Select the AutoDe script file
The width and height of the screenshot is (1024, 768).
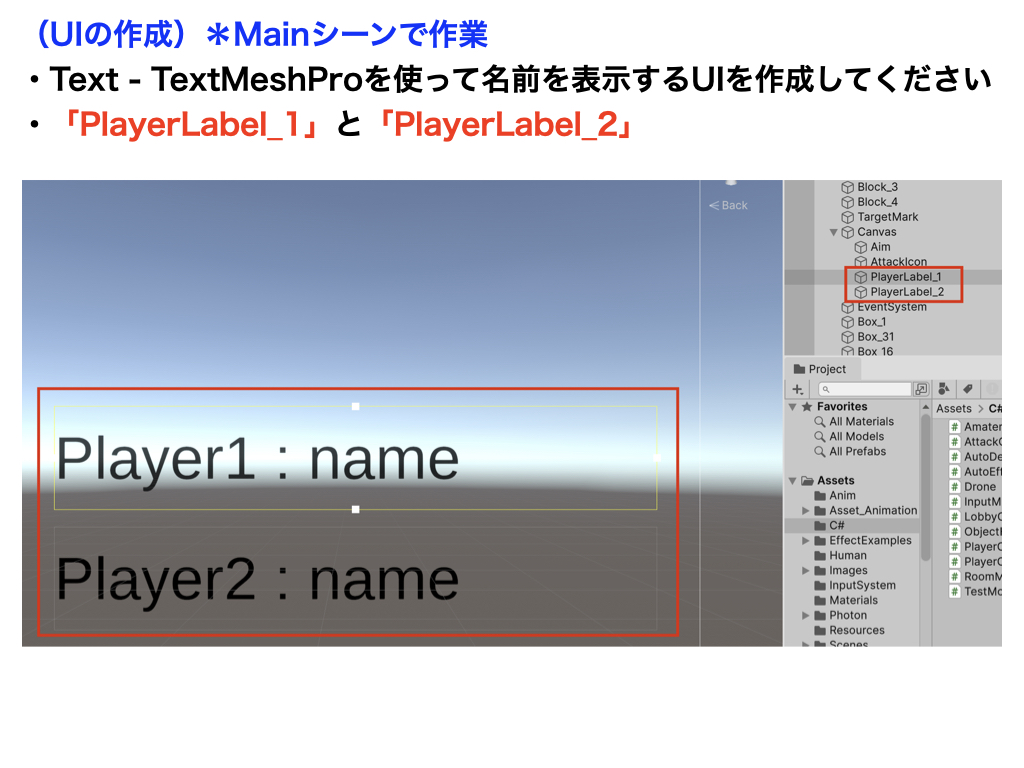click(x=975, y=457)
